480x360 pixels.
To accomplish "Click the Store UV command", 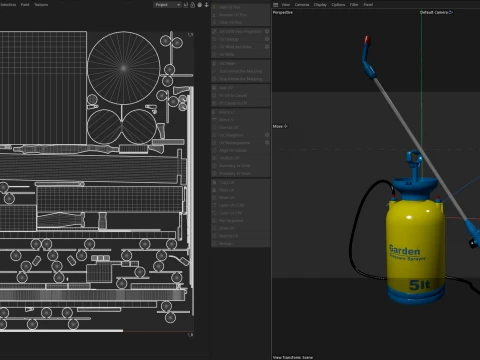I will pos(240,228).
